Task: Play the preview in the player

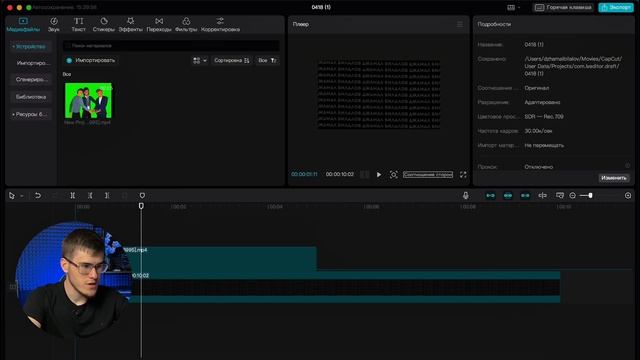Action: click(x=379, y=175)
